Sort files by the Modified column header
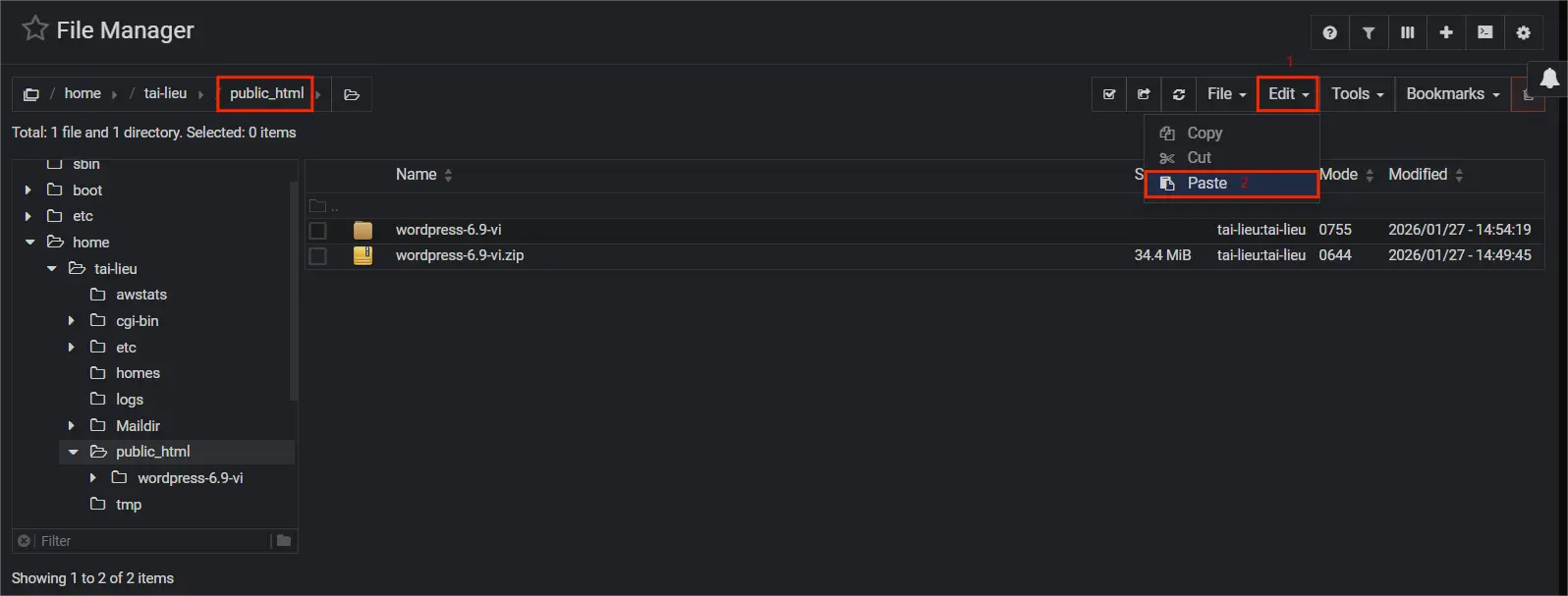1568x596 pixels. pyautogui.click(x=1417, y=174)
